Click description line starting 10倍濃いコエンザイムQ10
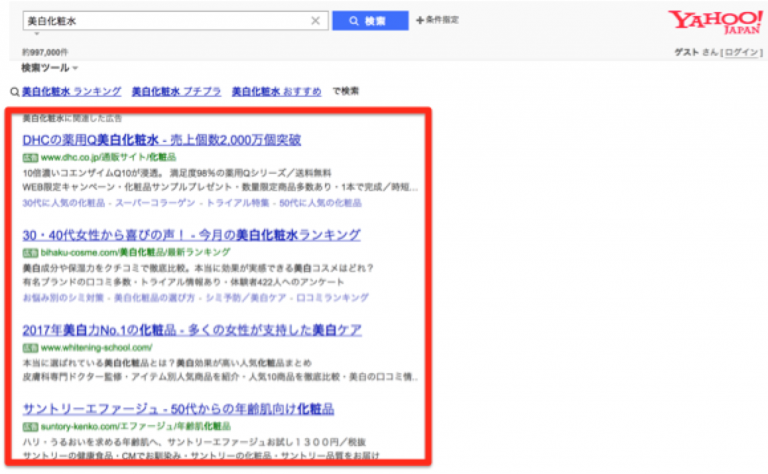The height and width of the screenshot is (474, 768). (177, 173)
